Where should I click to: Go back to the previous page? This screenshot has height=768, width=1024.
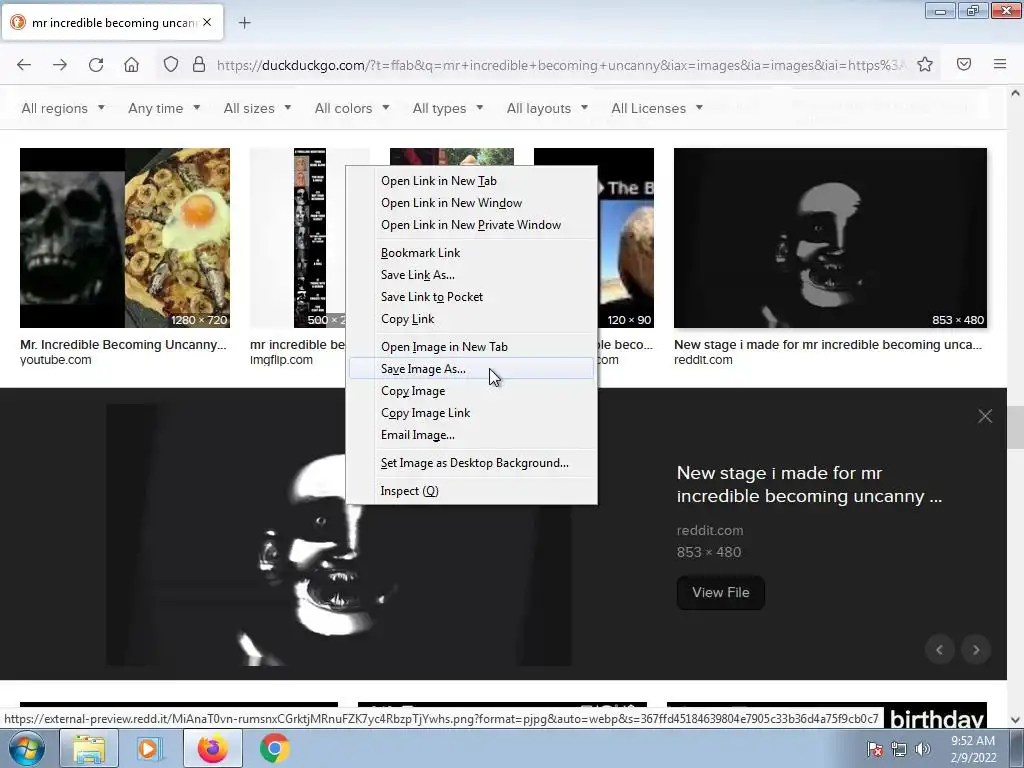click(24, 65)
